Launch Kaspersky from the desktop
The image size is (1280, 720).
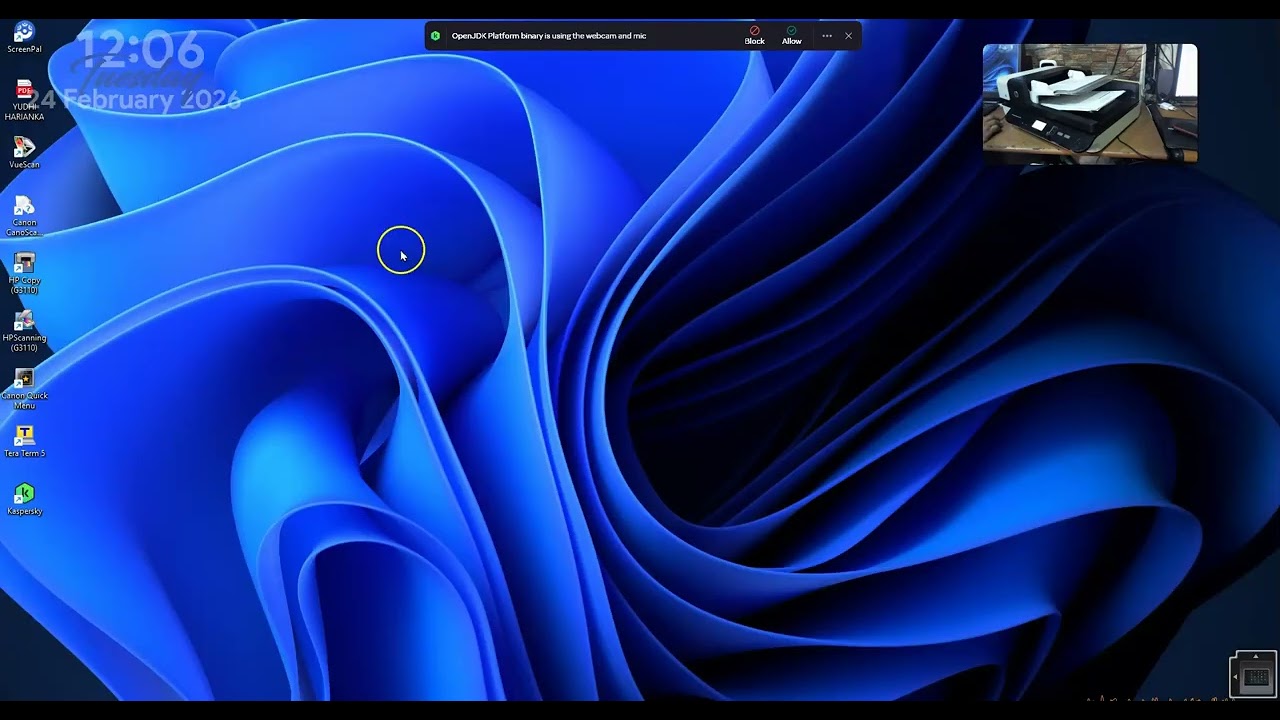coord(24,499)
